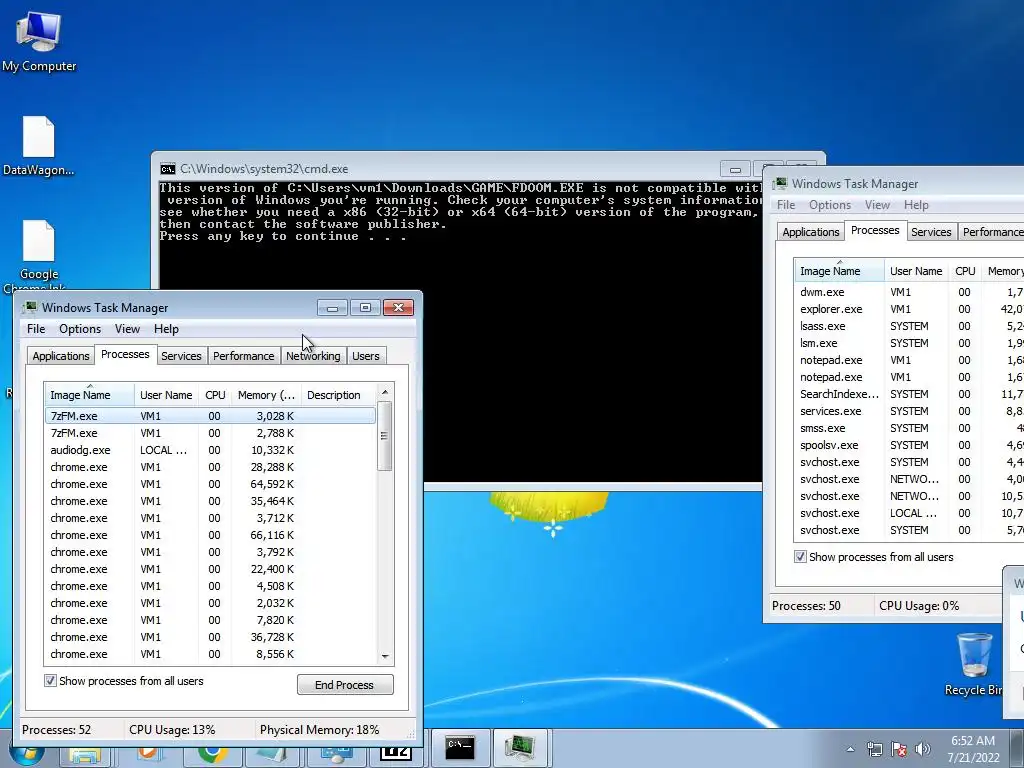The image size is (1024, 768).
Task: Open Options menu in front Task Manager
Action: click(80, 328)
